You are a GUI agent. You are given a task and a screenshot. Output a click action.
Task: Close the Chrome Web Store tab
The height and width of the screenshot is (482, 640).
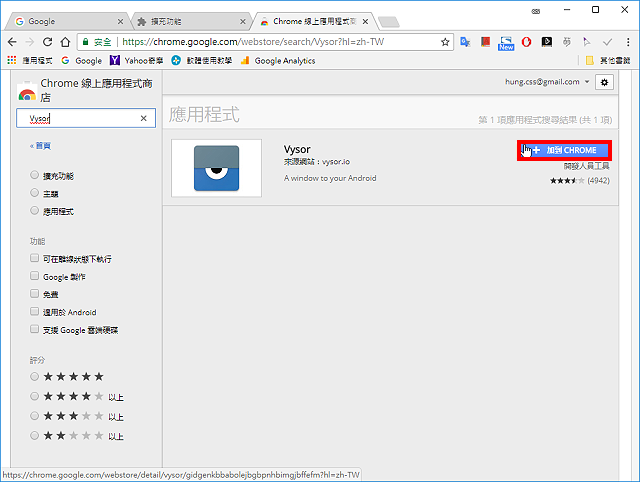365,21
